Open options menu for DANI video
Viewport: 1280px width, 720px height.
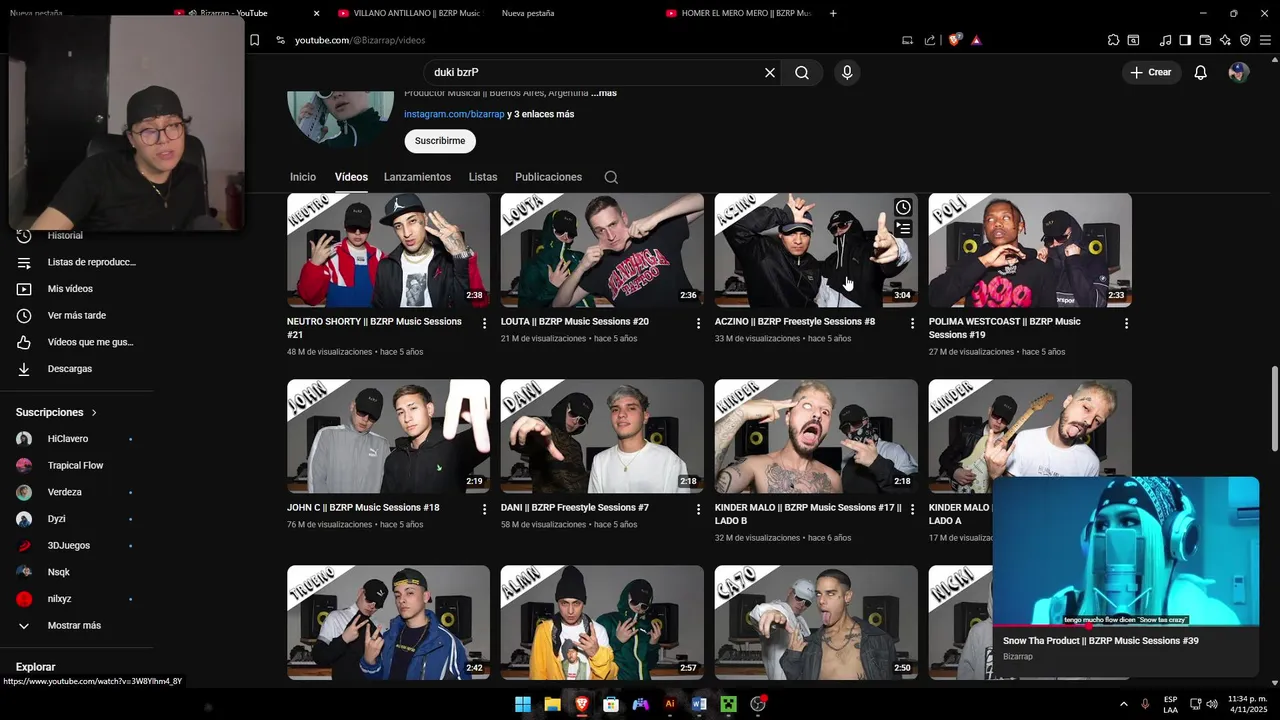pyautogui.click(x=698, y=509)
